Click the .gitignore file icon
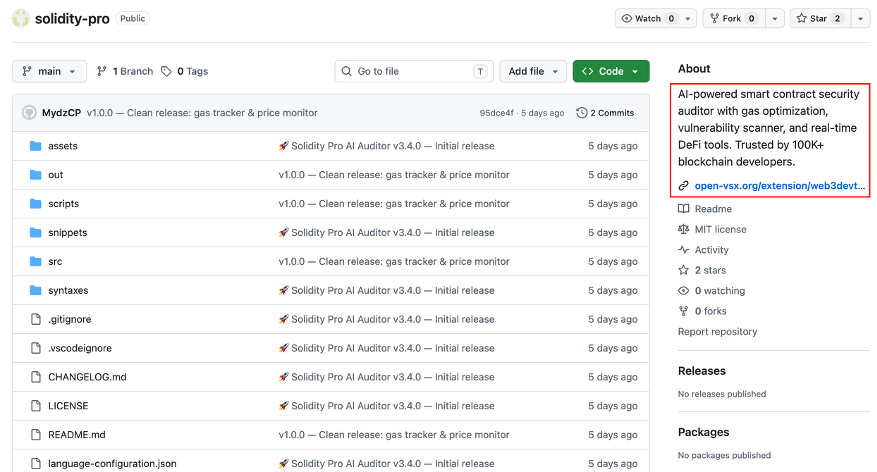 36,319
